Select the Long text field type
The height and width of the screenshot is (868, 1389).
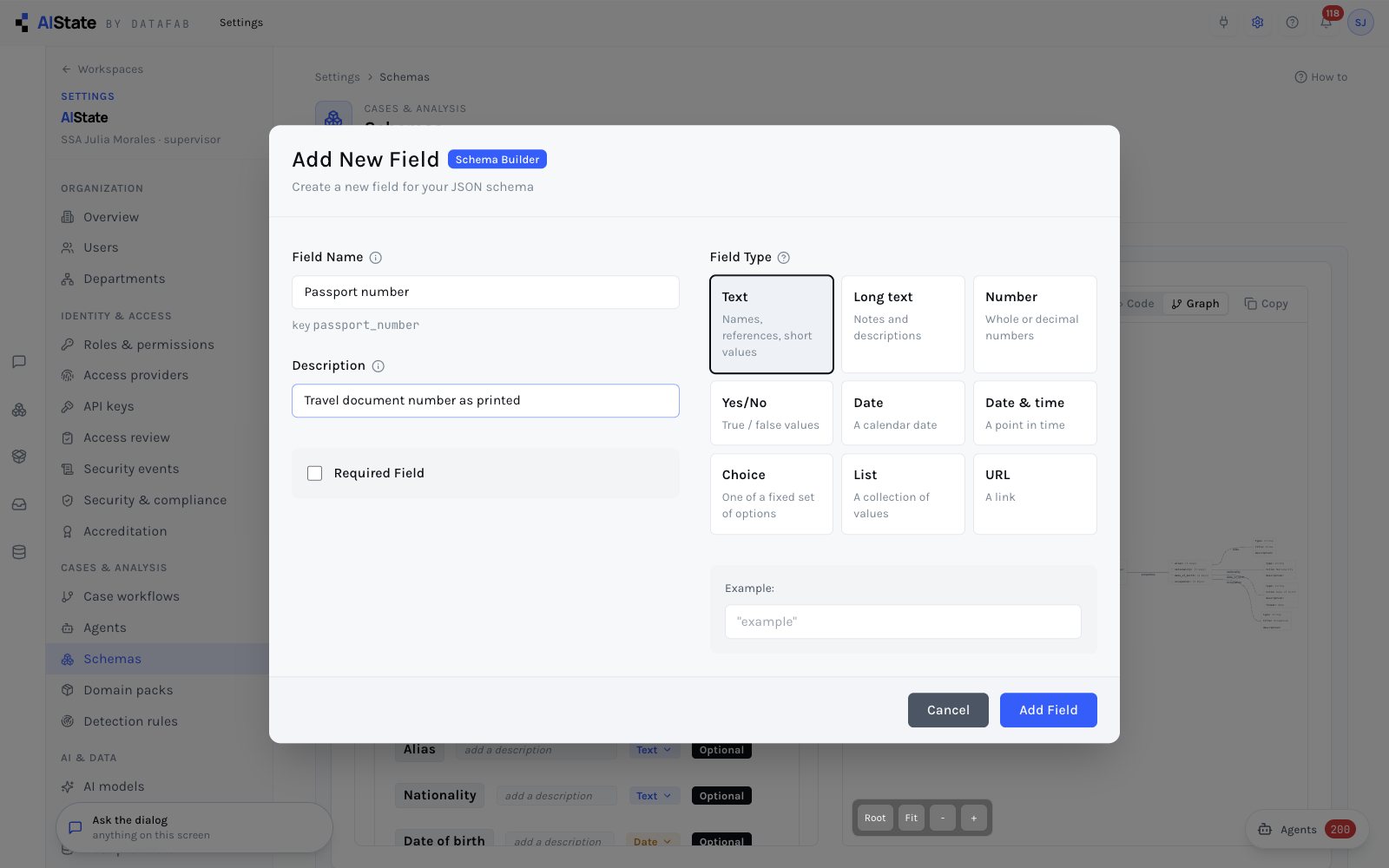[903, 325]
